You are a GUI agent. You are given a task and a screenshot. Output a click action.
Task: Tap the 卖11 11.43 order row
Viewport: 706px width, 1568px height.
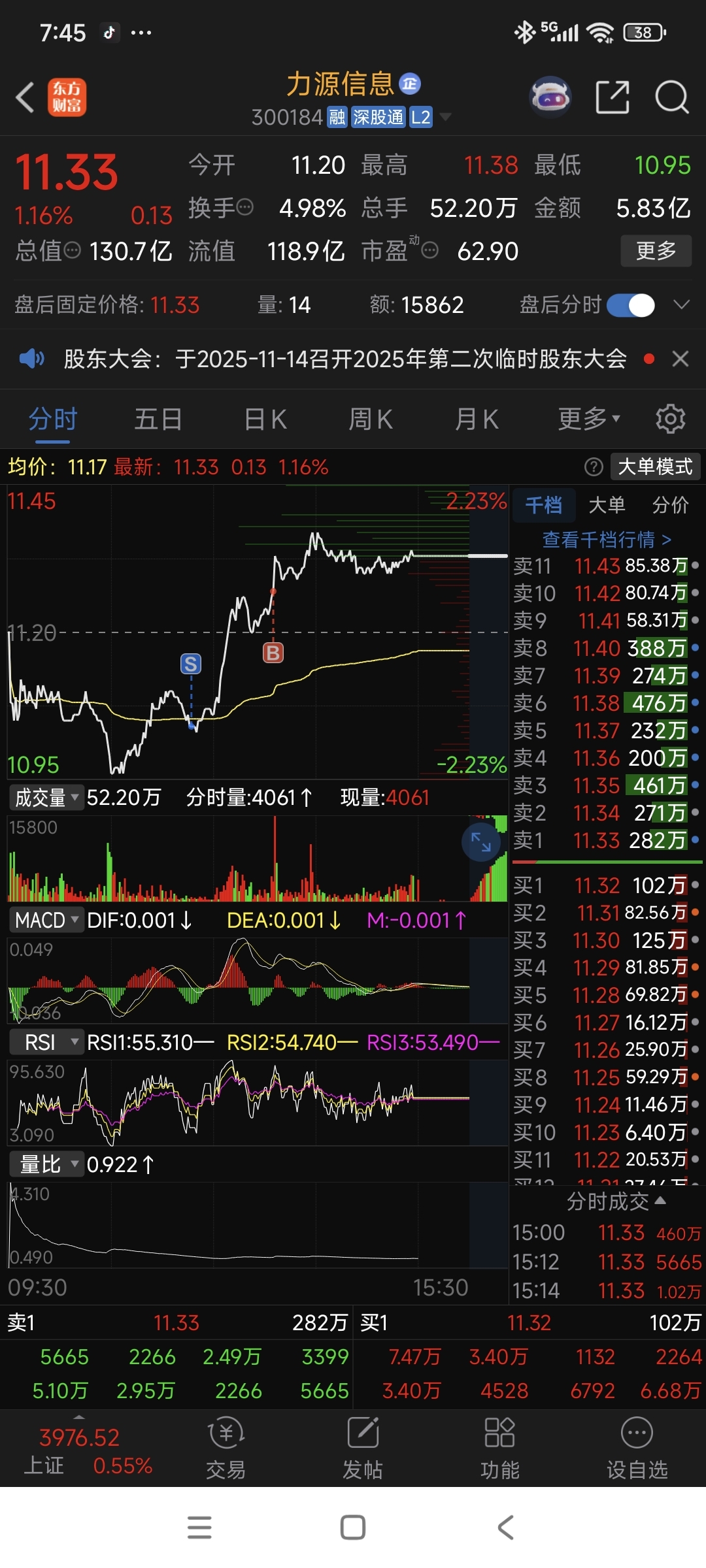pyautogui.click(x=607, y=566)
